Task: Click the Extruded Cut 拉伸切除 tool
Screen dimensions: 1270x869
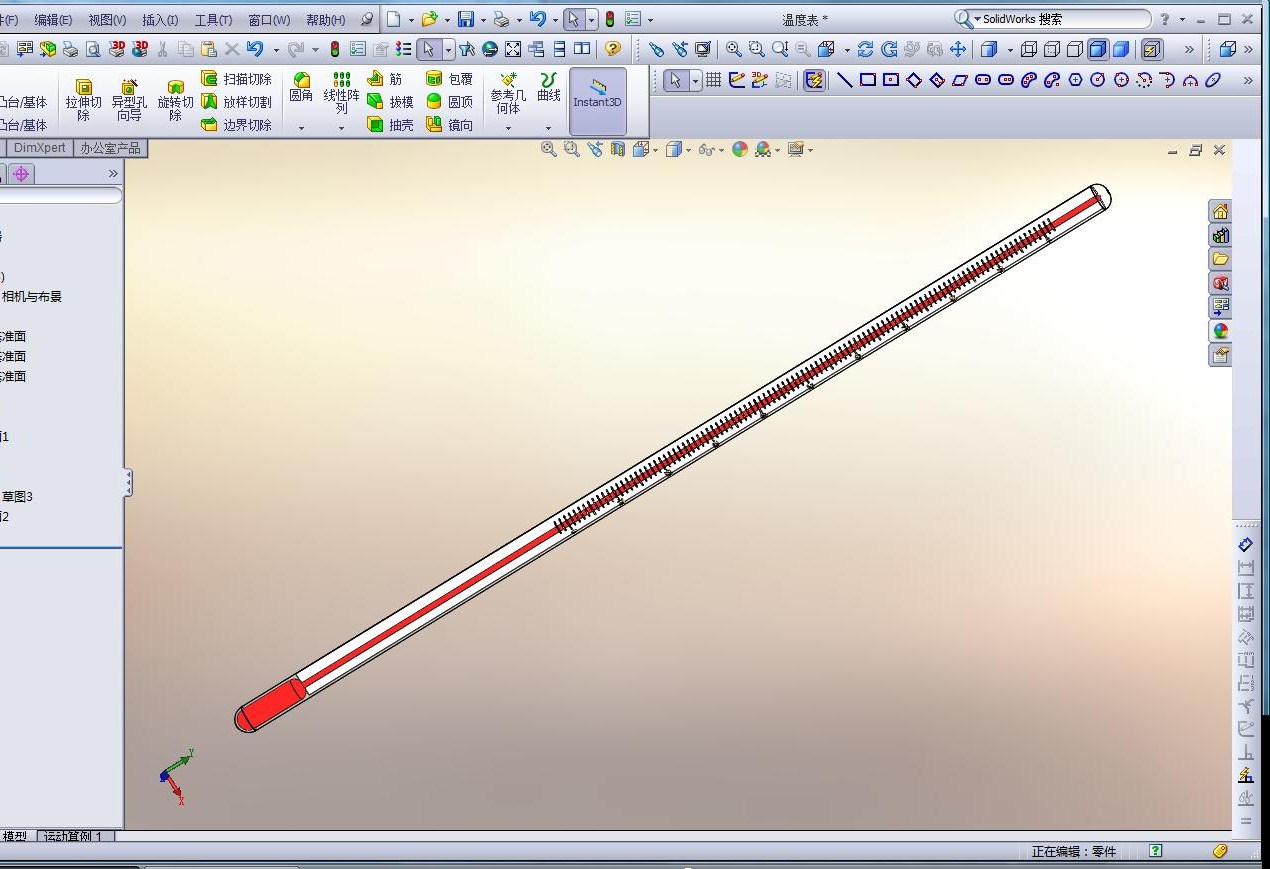Action: [x=83, y=101]
